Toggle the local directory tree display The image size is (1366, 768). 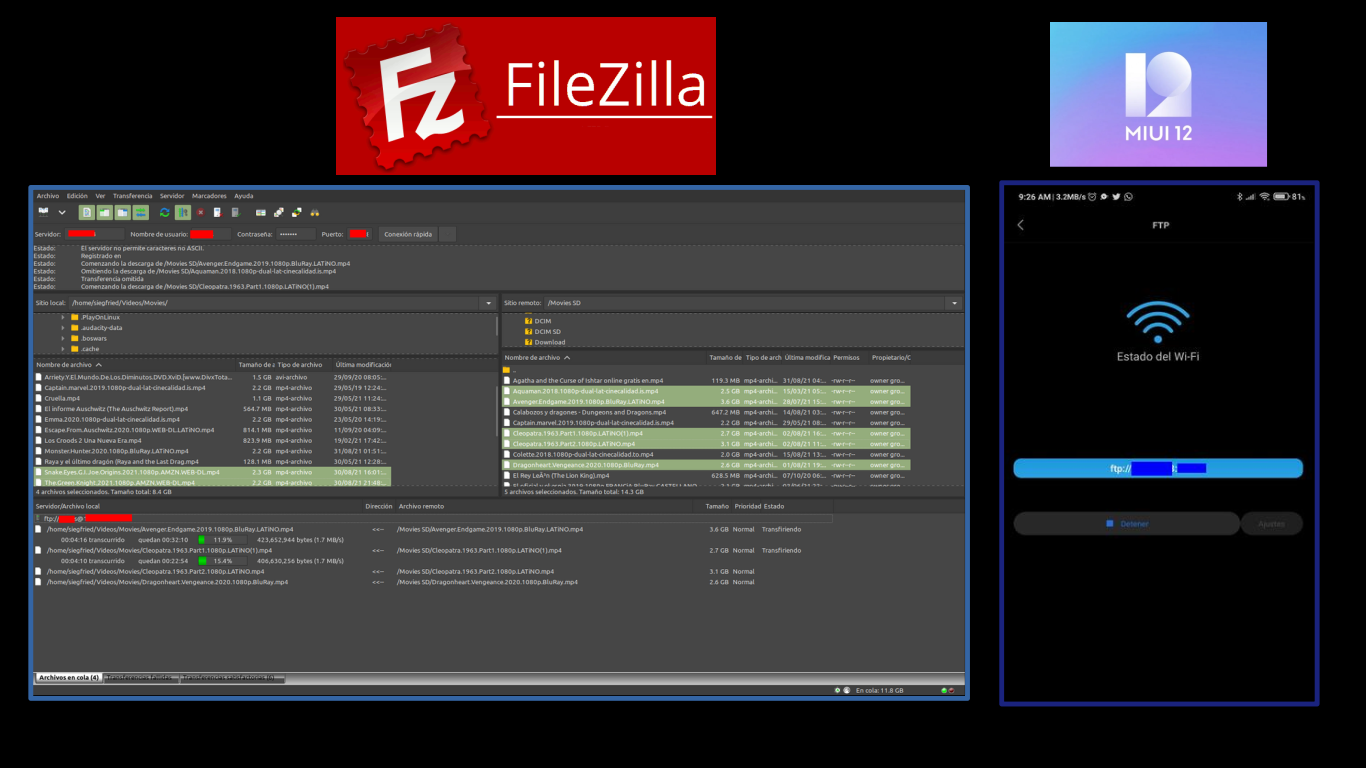(x=105, y=212)
